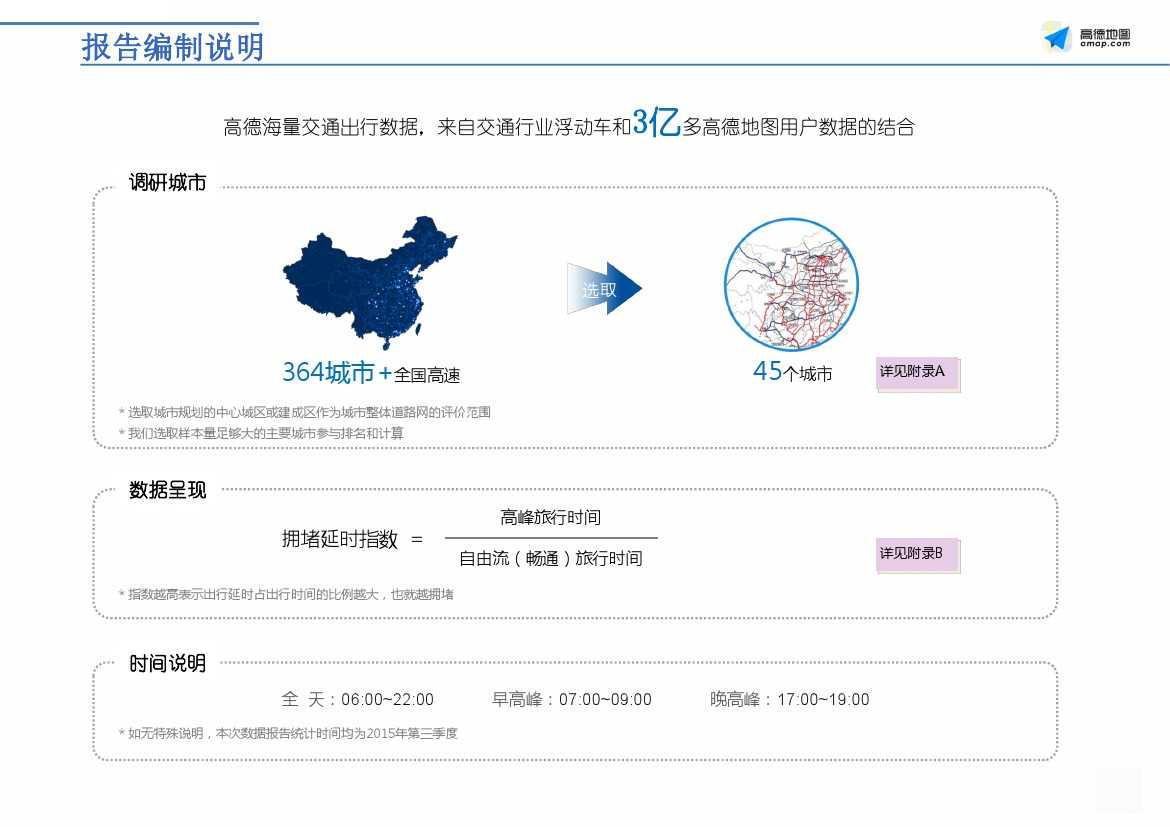Image resolution: width=1170 pixels, height=827 pixels.
Task: Click the 晚高峰 17:00~19:00 time range
Action: click(x=789, y=700)
